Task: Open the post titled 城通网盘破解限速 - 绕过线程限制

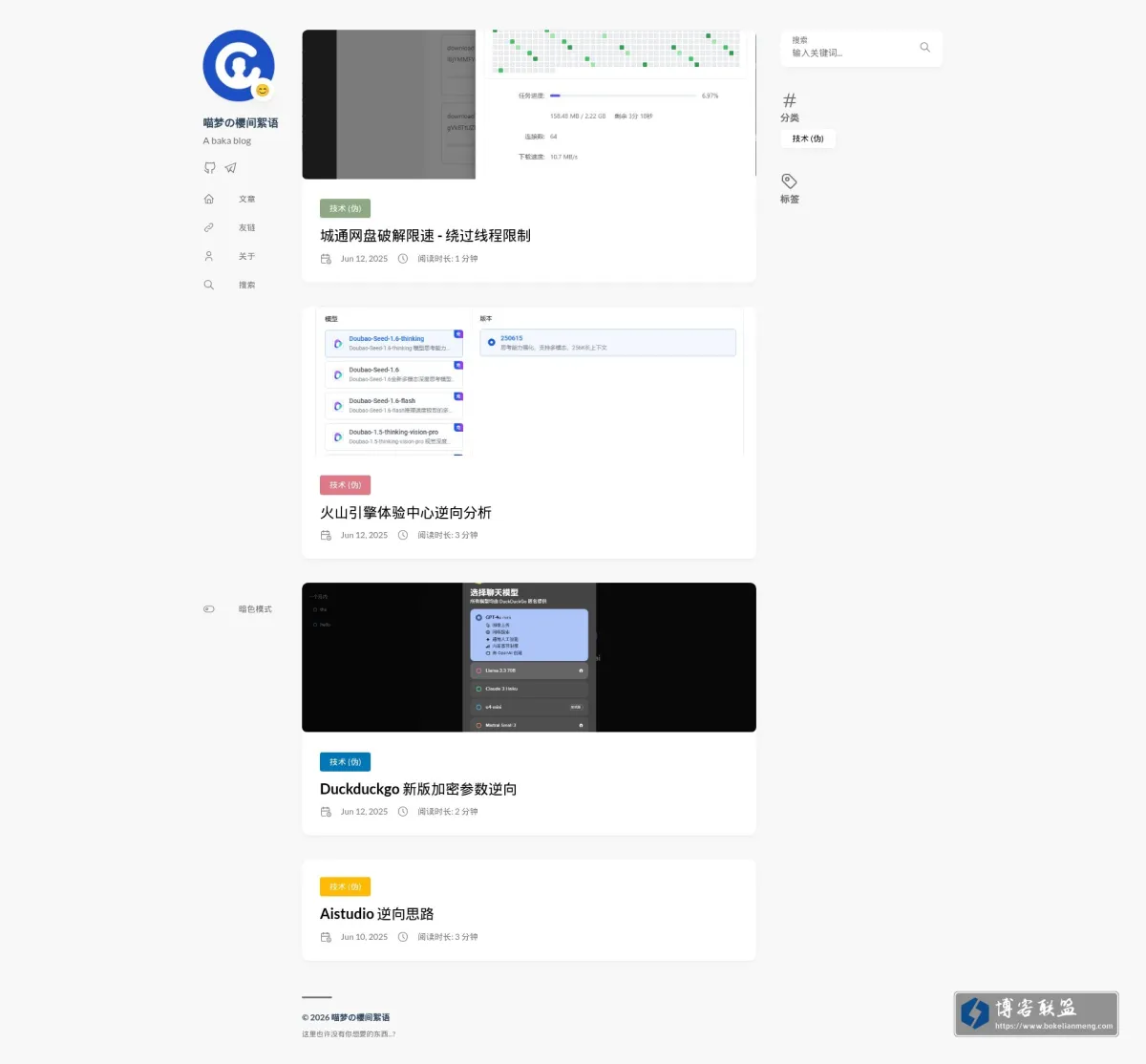Action: [425, 236]
